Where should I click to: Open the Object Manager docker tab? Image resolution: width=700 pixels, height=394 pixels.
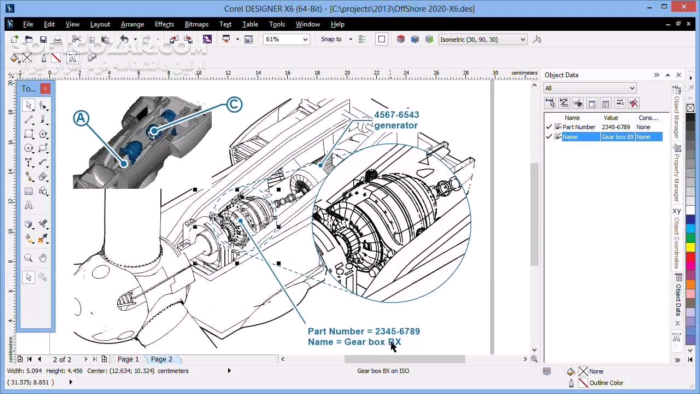(677, 112)
